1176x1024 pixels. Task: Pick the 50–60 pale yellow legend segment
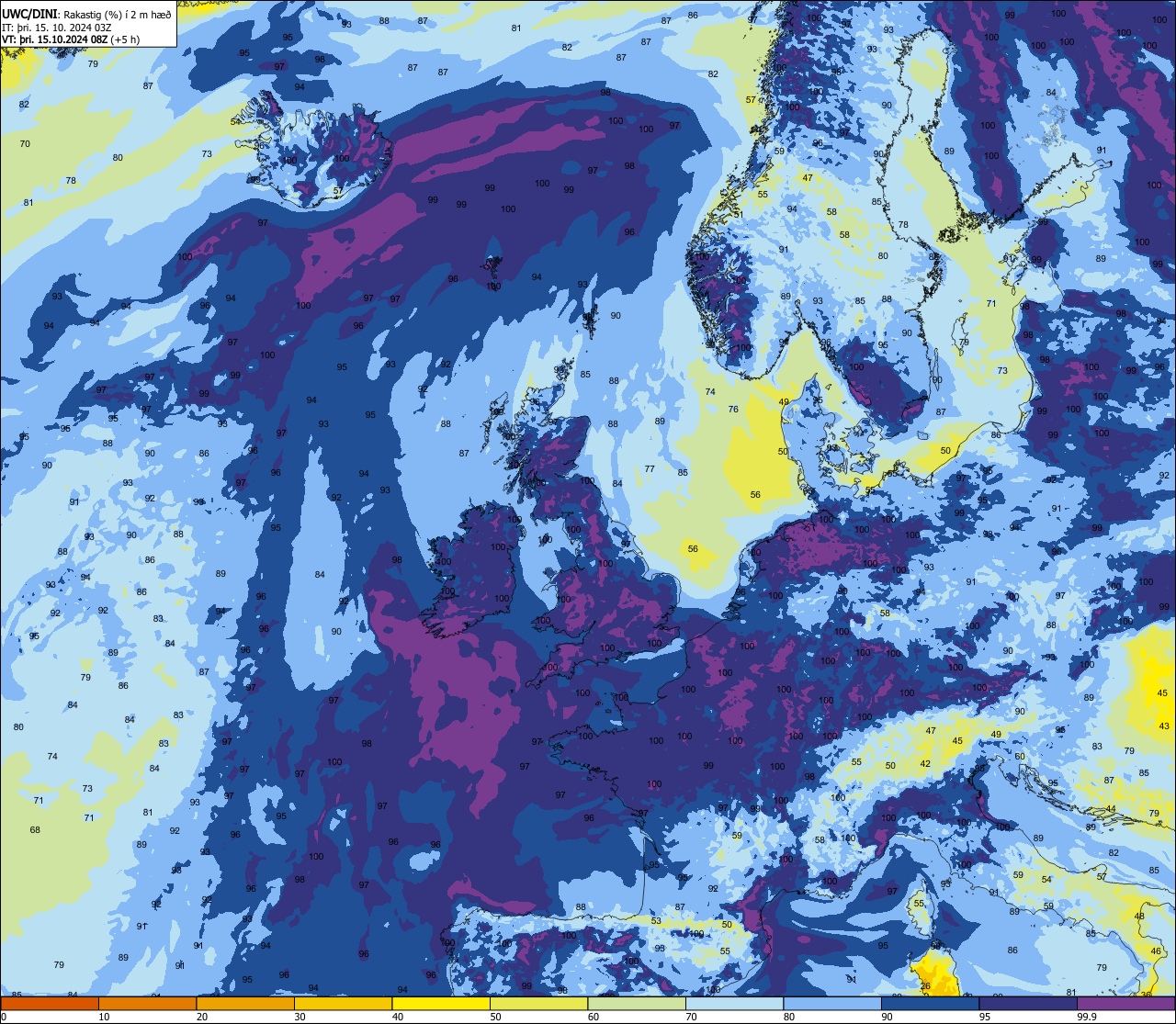coord(538,1004)
